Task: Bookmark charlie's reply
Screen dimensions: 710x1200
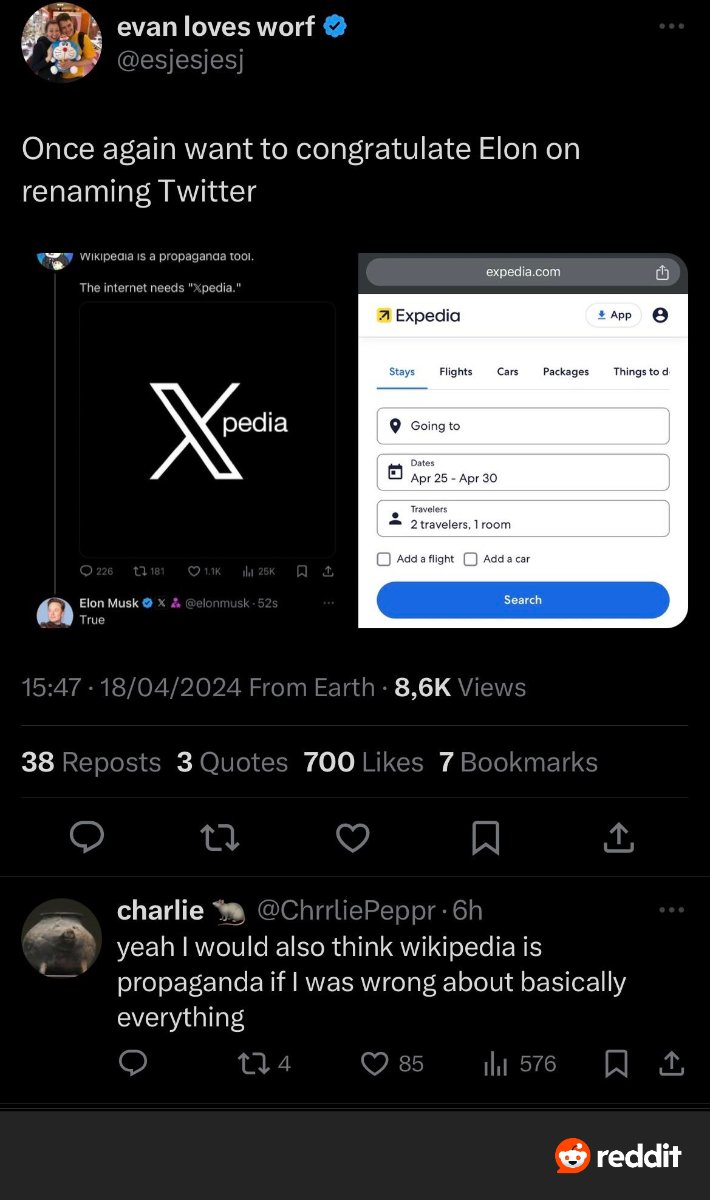Action: (x=617, y=1064)
